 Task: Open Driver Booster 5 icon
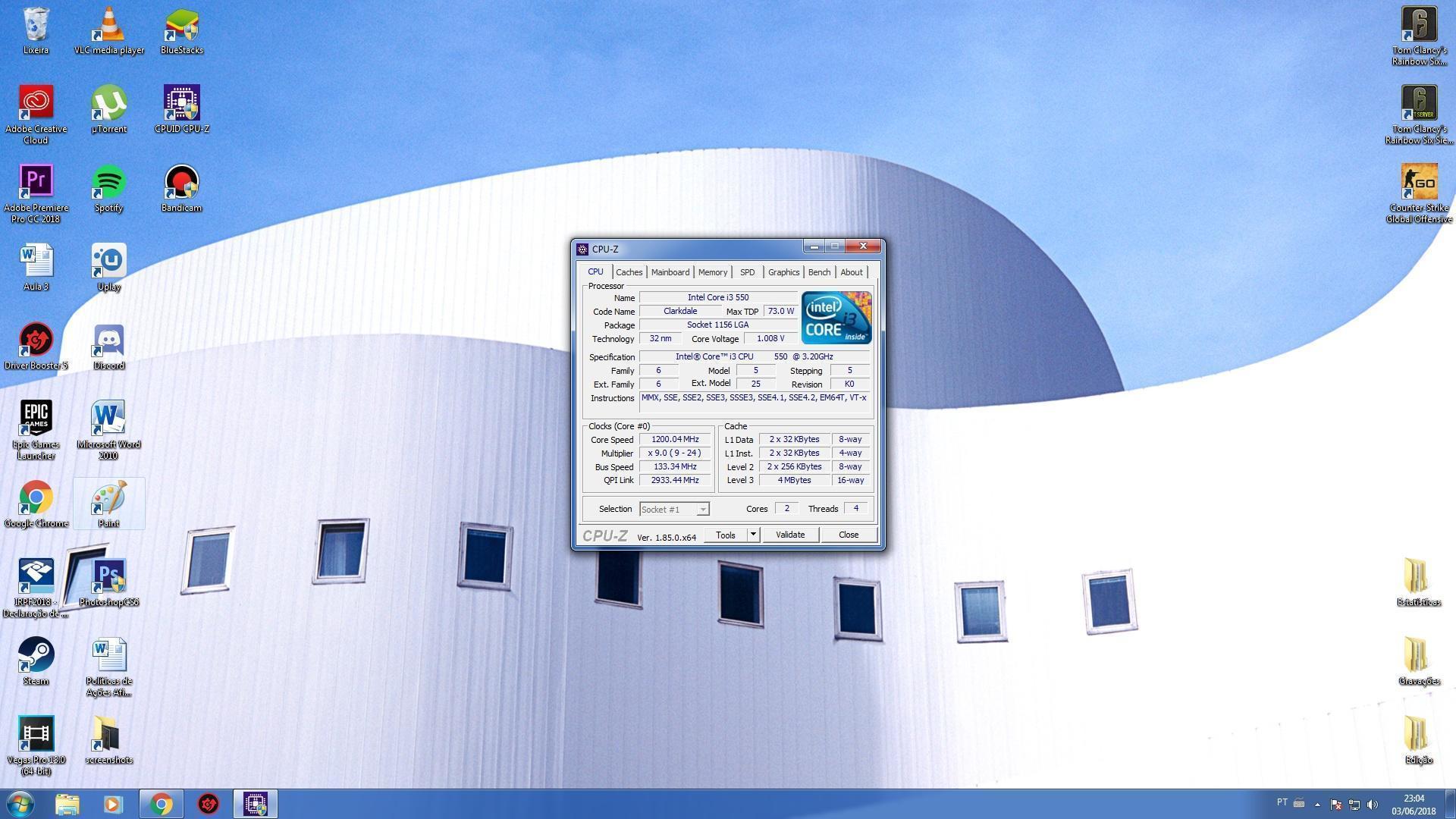pos(36,346)
